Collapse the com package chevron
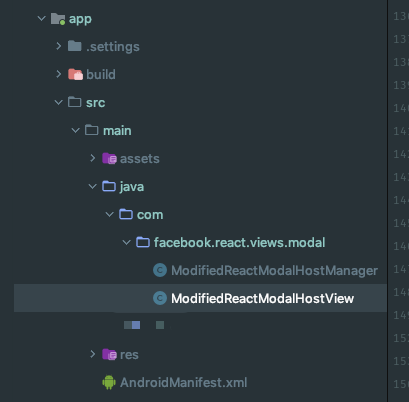409x402 pixels. pyautogui.click(x=110, y=214)
